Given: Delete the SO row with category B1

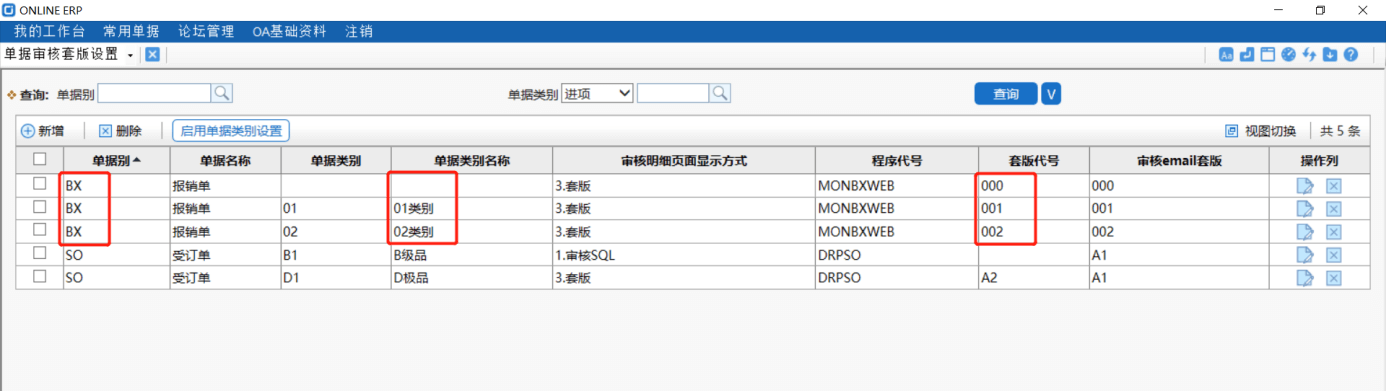Looking at the screenshot, I should point(1333,255).
